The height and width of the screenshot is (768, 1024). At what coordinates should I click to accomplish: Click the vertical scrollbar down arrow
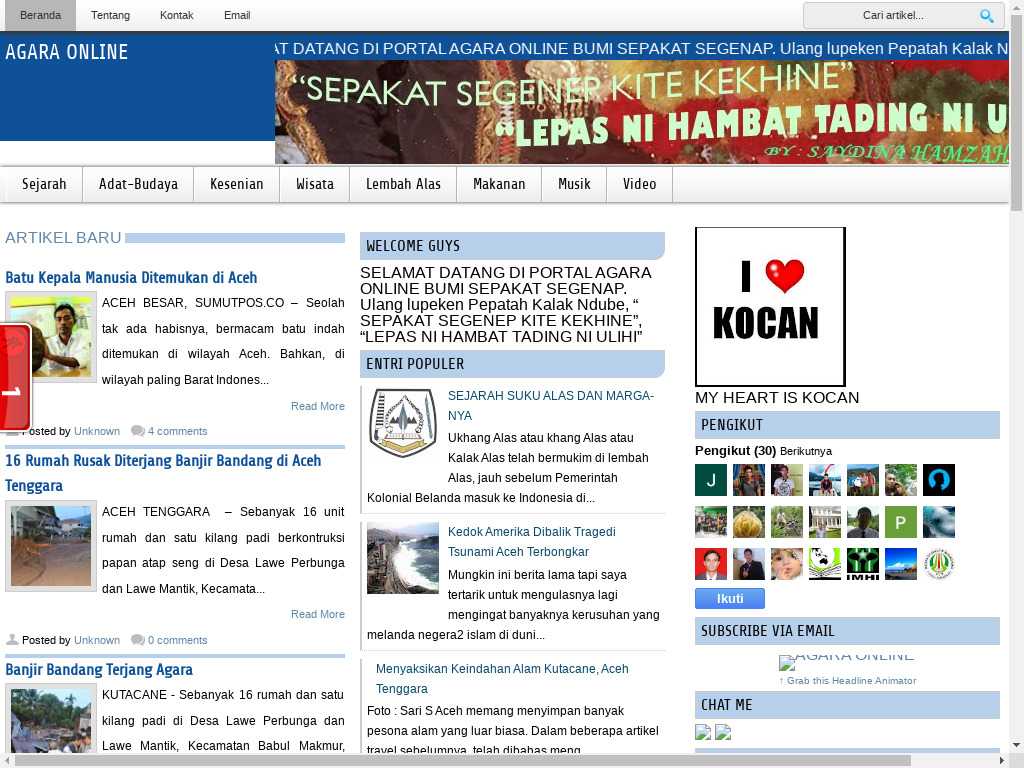click(x=1016, y=745)
